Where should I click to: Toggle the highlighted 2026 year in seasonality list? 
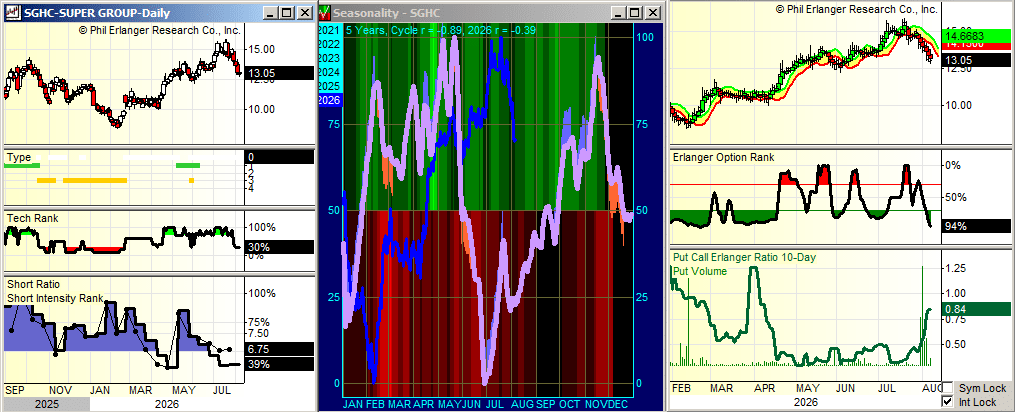(x=330, y=100)
